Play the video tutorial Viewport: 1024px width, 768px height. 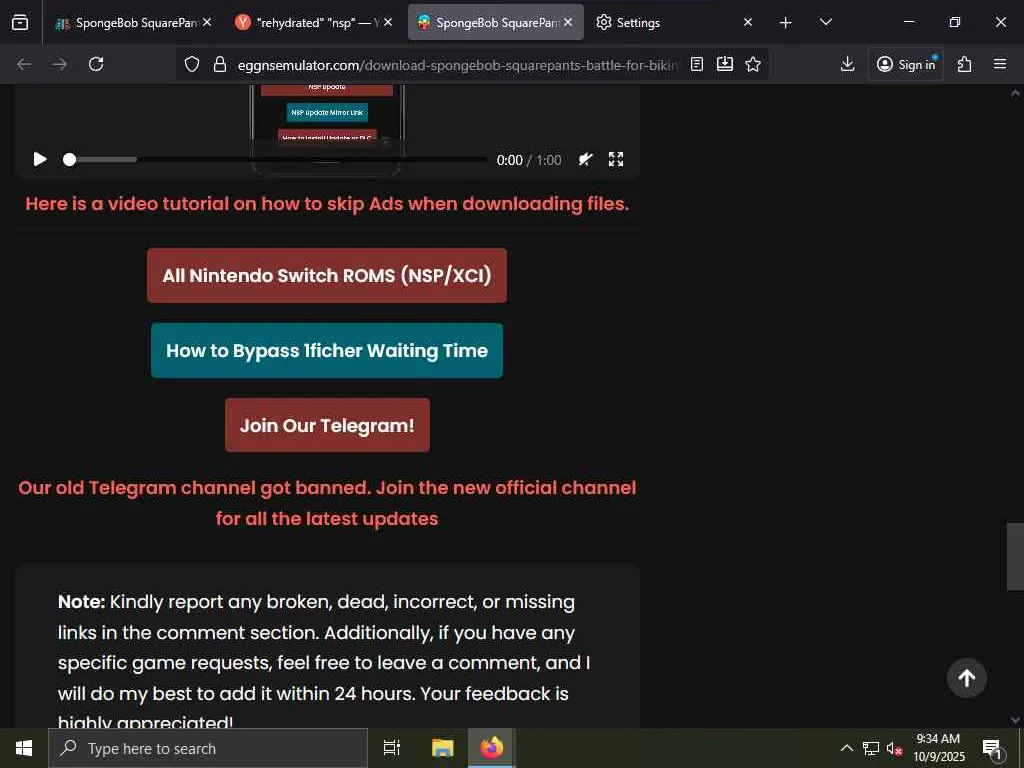(40, 159)
